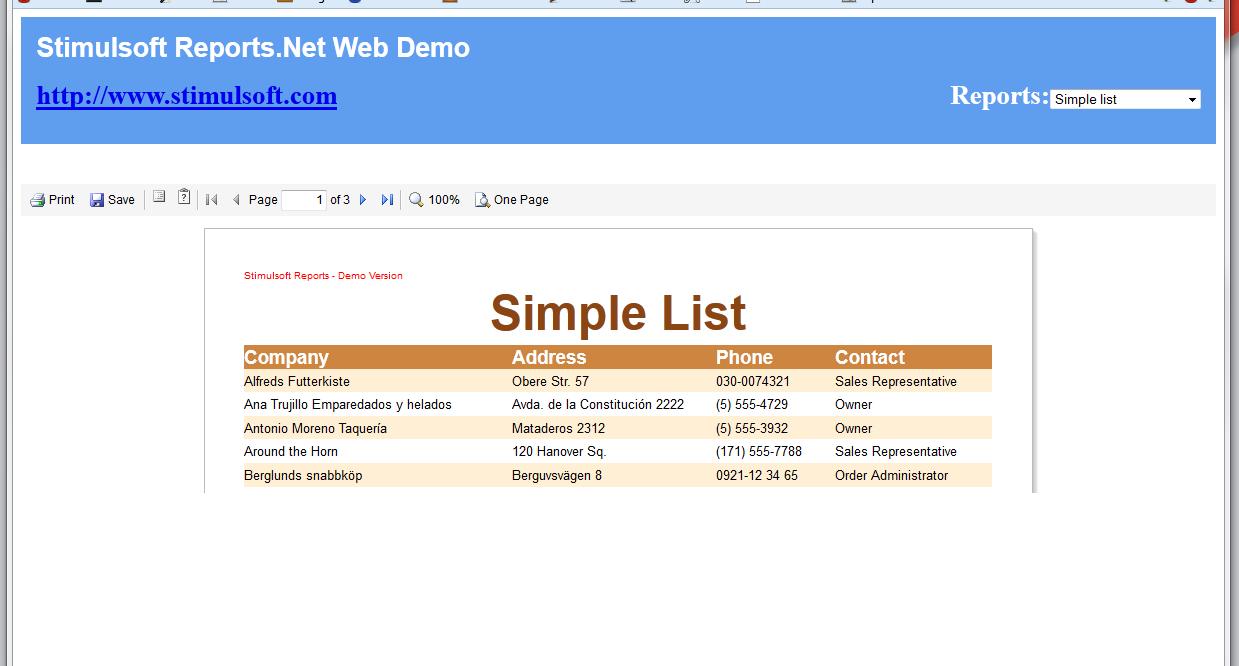
Task: Open the http://www.stimulsoft.com link
Action: pos(187,96)
